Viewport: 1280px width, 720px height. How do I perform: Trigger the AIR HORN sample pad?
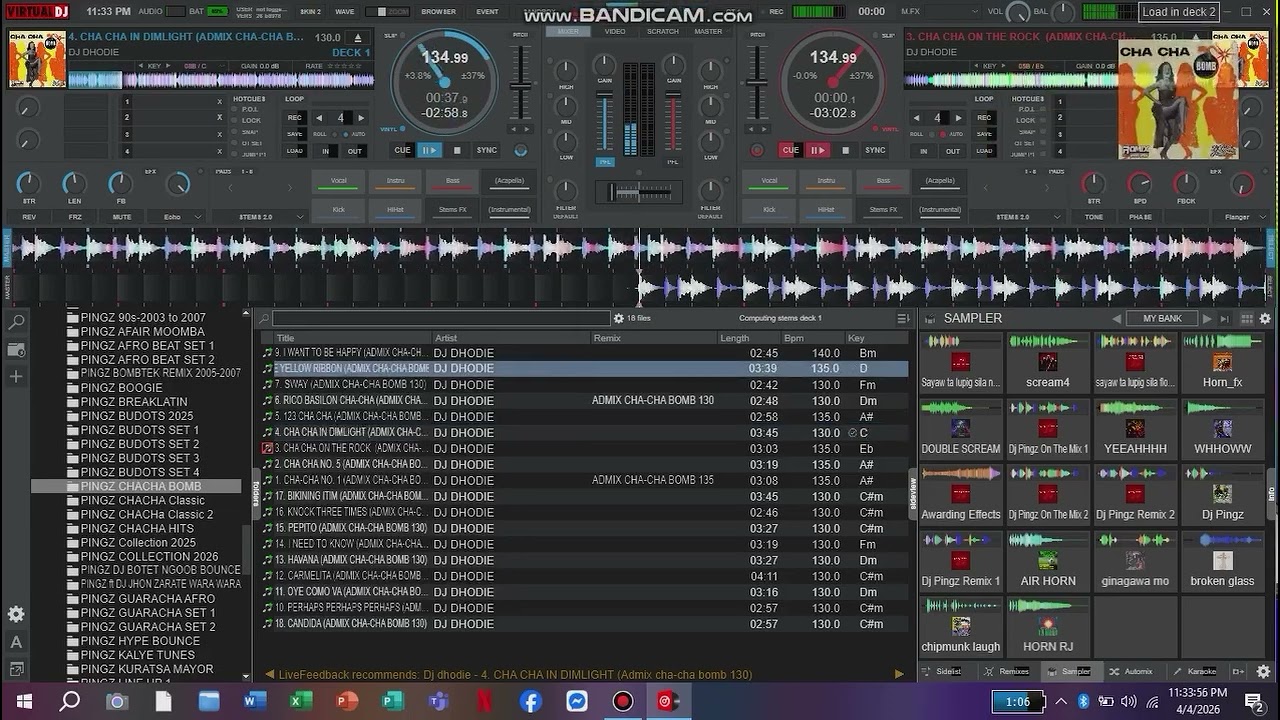(1048, 562)
